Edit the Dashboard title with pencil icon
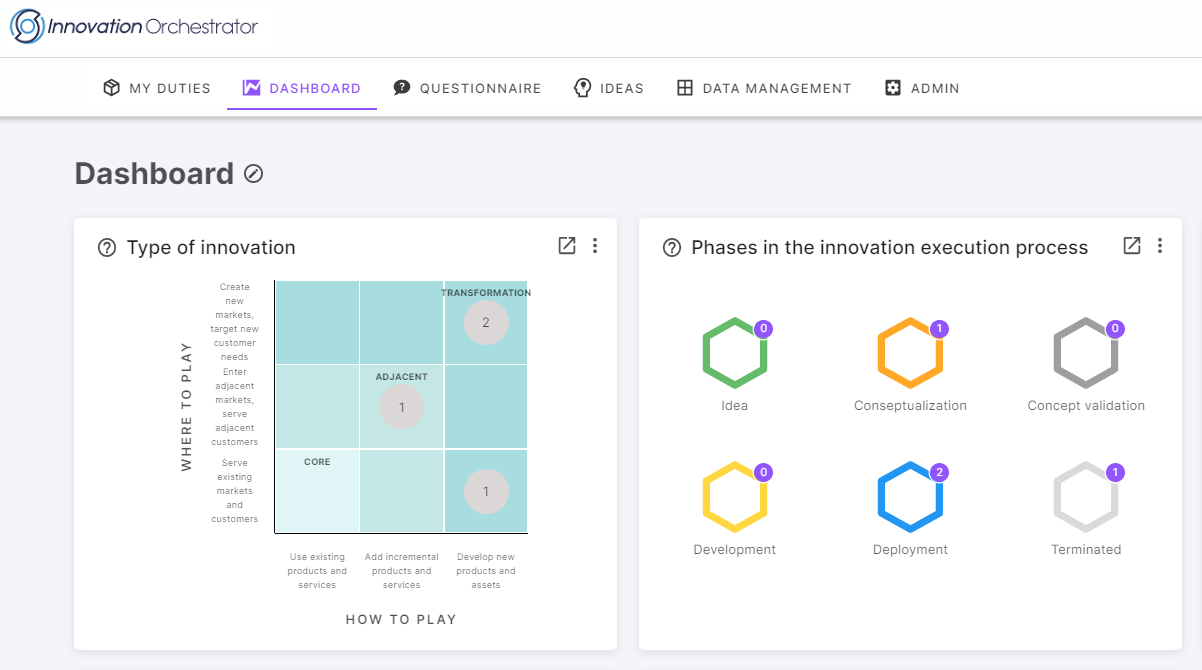The image size is (1202, 670). pyautogui.click(x=254, y=174)
